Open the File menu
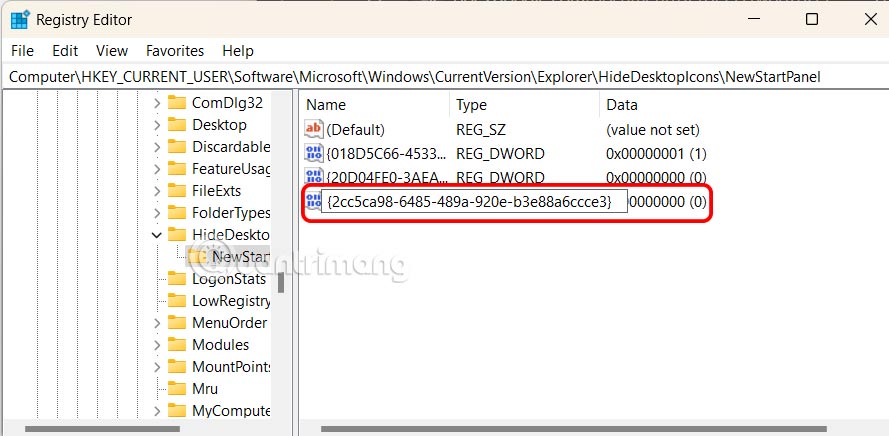 click(x=22, y=51)
